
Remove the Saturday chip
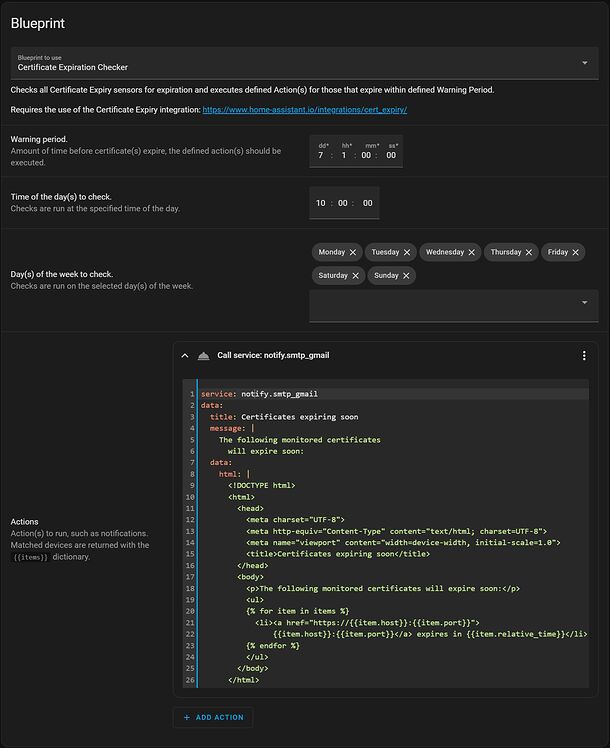[x=355, y=276]
